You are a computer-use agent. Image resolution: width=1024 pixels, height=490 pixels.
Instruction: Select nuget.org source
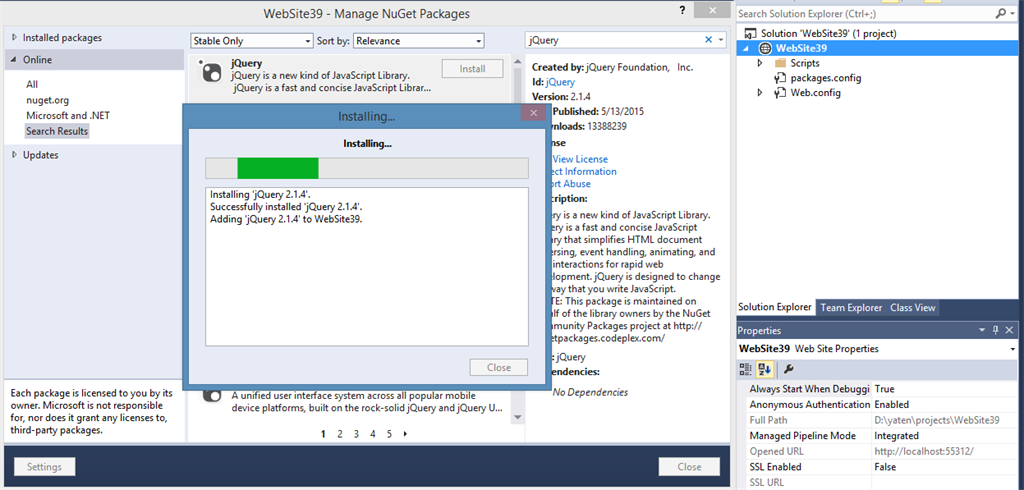(x=48, y=100)
